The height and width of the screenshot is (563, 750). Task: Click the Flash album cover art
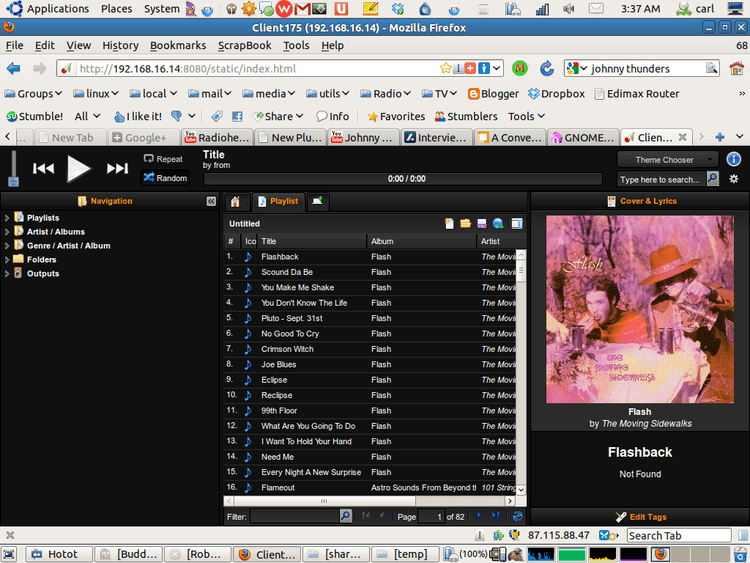pos(640,309)
